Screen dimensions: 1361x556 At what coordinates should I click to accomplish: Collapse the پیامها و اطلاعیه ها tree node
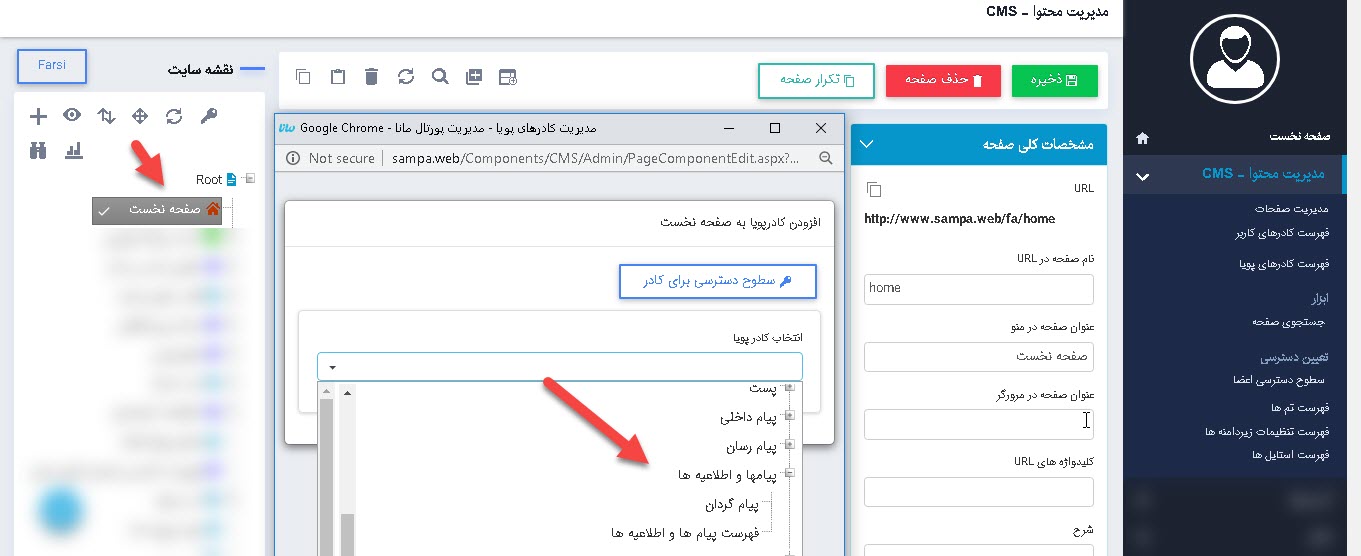(789, 474)
